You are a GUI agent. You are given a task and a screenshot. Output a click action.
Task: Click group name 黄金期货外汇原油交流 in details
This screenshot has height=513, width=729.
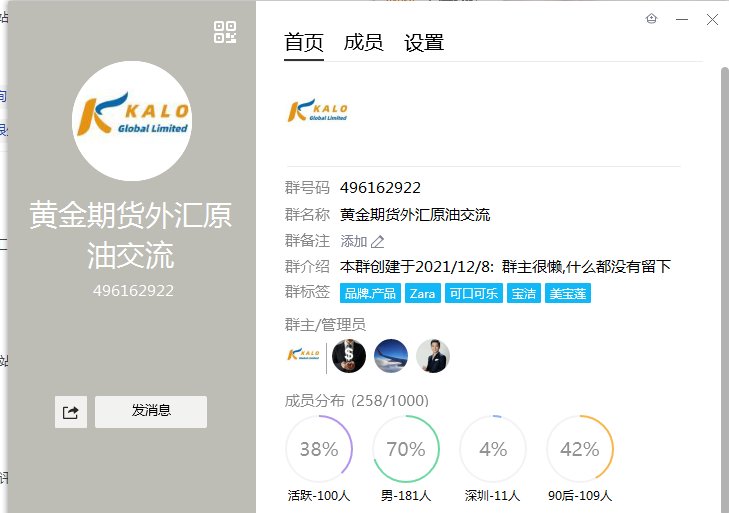tap(415, 215)
